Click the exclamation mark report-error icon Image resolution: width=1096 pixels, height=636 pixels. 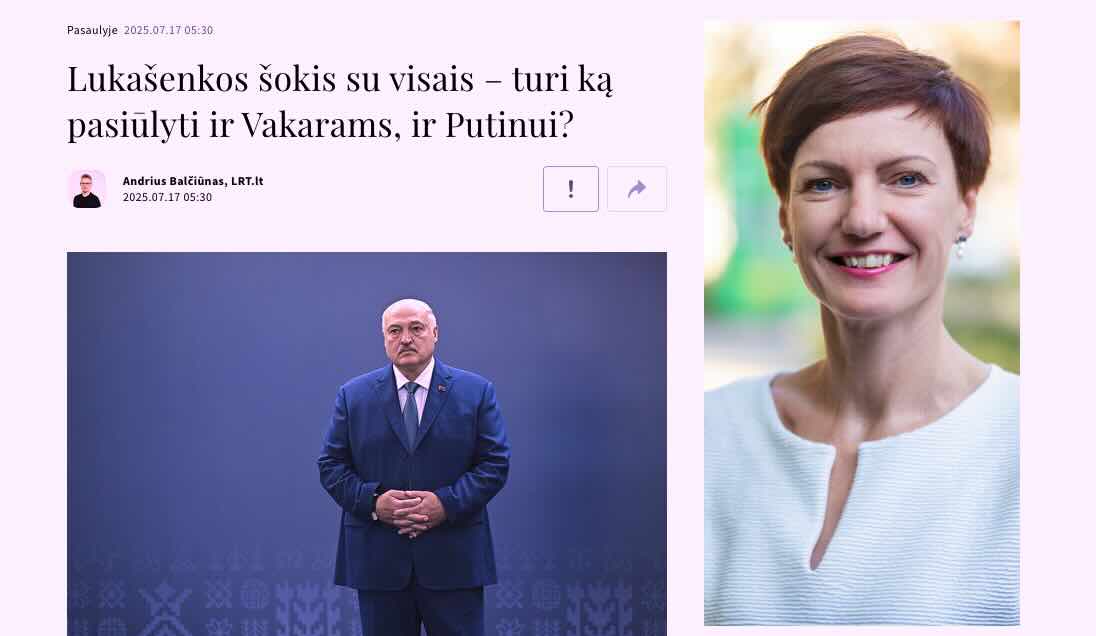570,189
